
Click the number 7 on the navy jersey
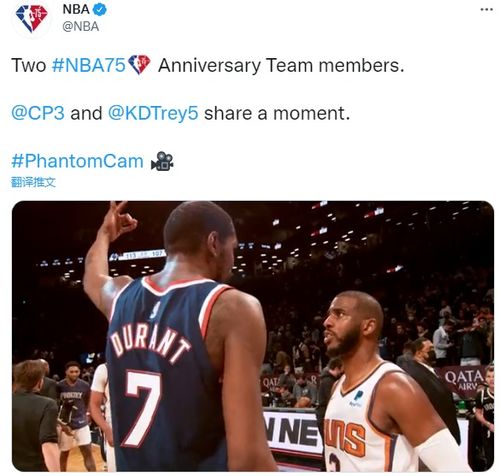pyautogui.click(x=141, y=408)
